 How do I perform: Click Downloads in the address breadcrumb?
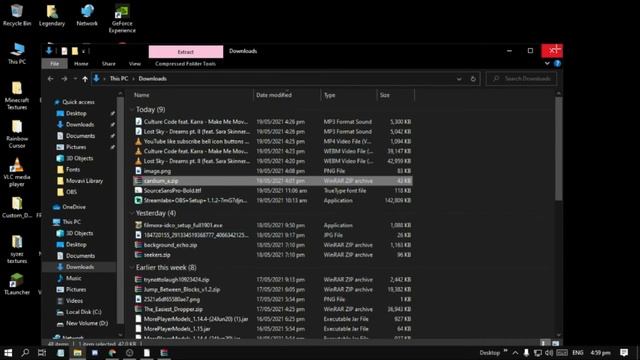point(152,78)
